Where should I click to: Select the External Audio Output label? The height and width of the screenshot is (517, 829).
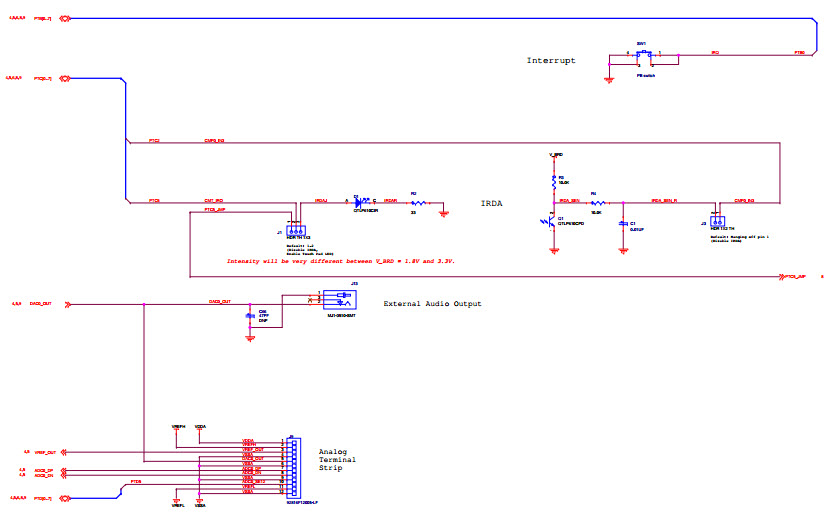coord(432,304)
